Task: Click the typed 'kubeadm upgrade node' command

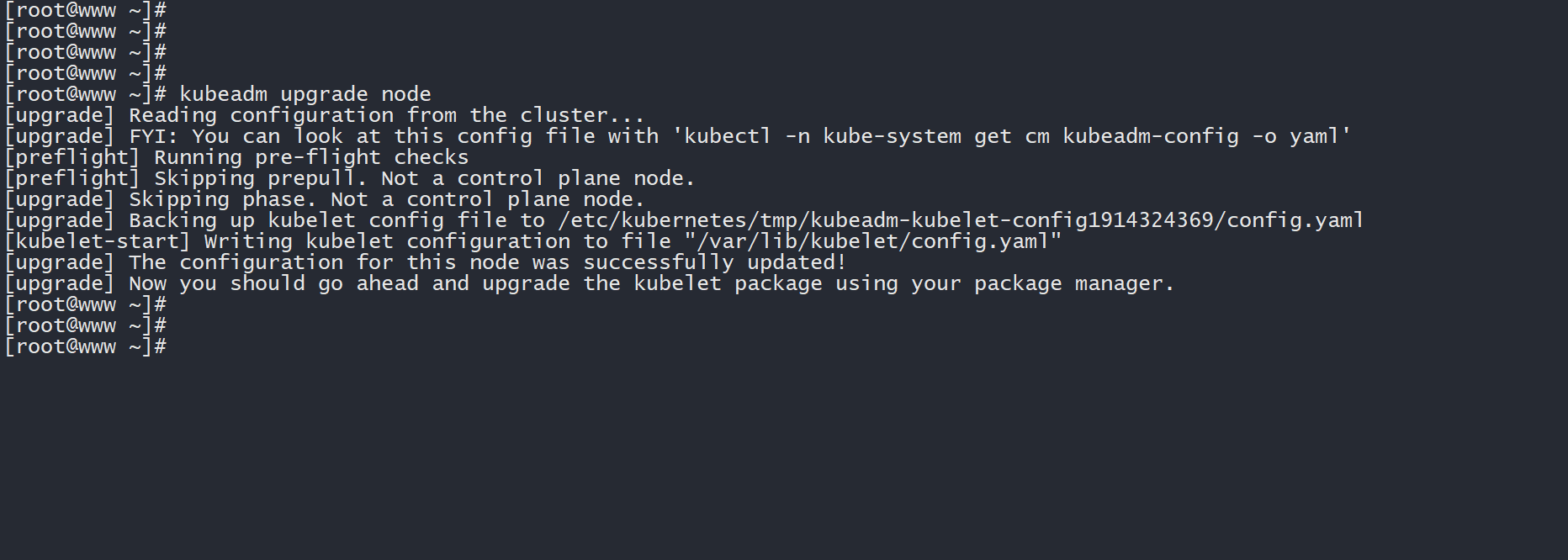Action: click(305, 94)
